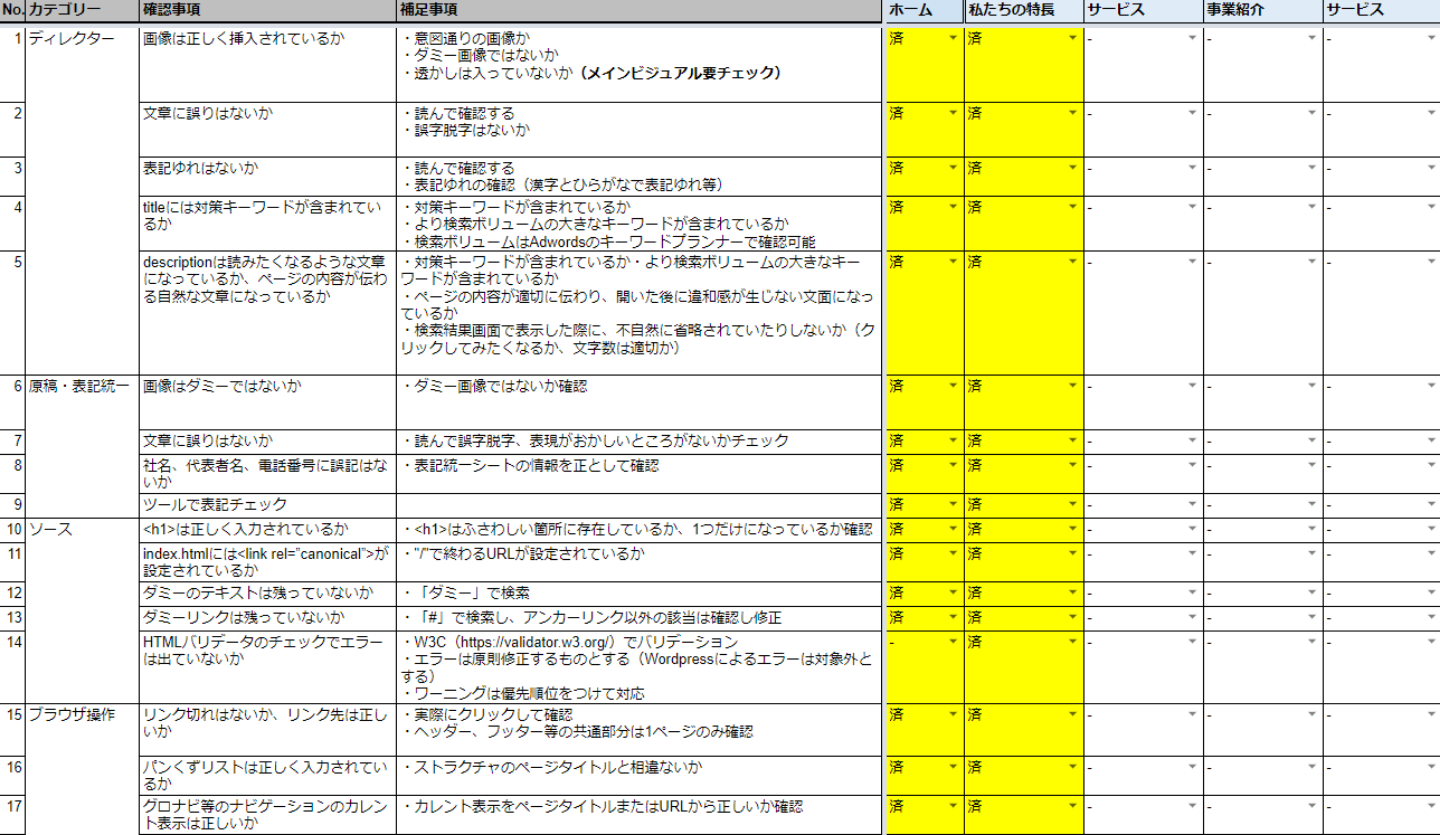Screen dimensions: 1440x835
Task: Open 事業紹介 dropdown in row 10
Action: point(1312,529)
